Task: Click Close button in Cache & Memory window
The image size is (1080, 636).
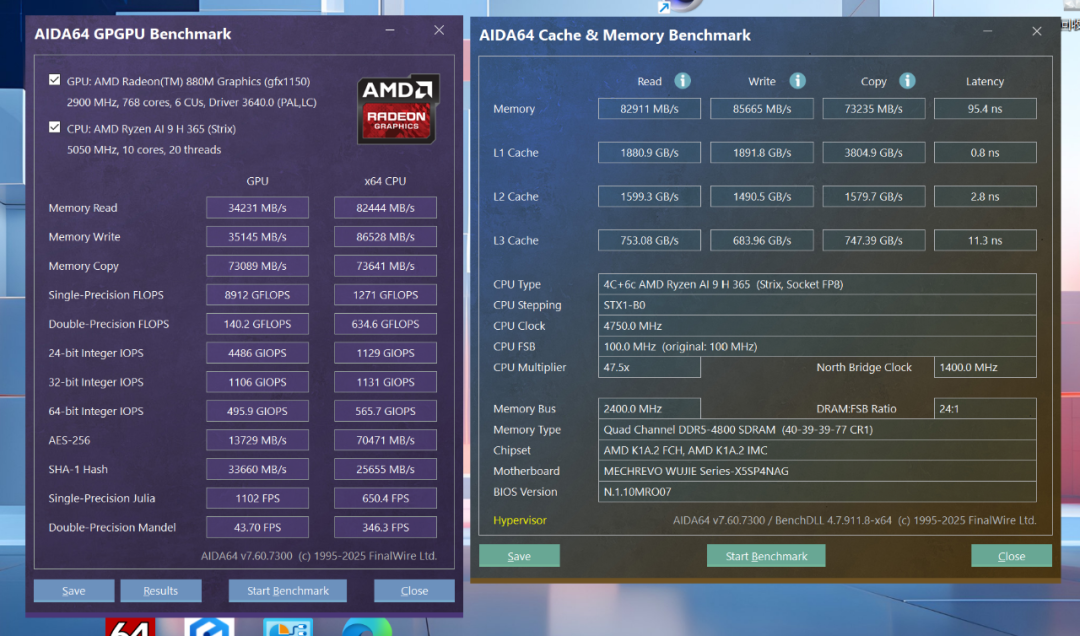Action: pyautogui.click(x=1011, y=556)
